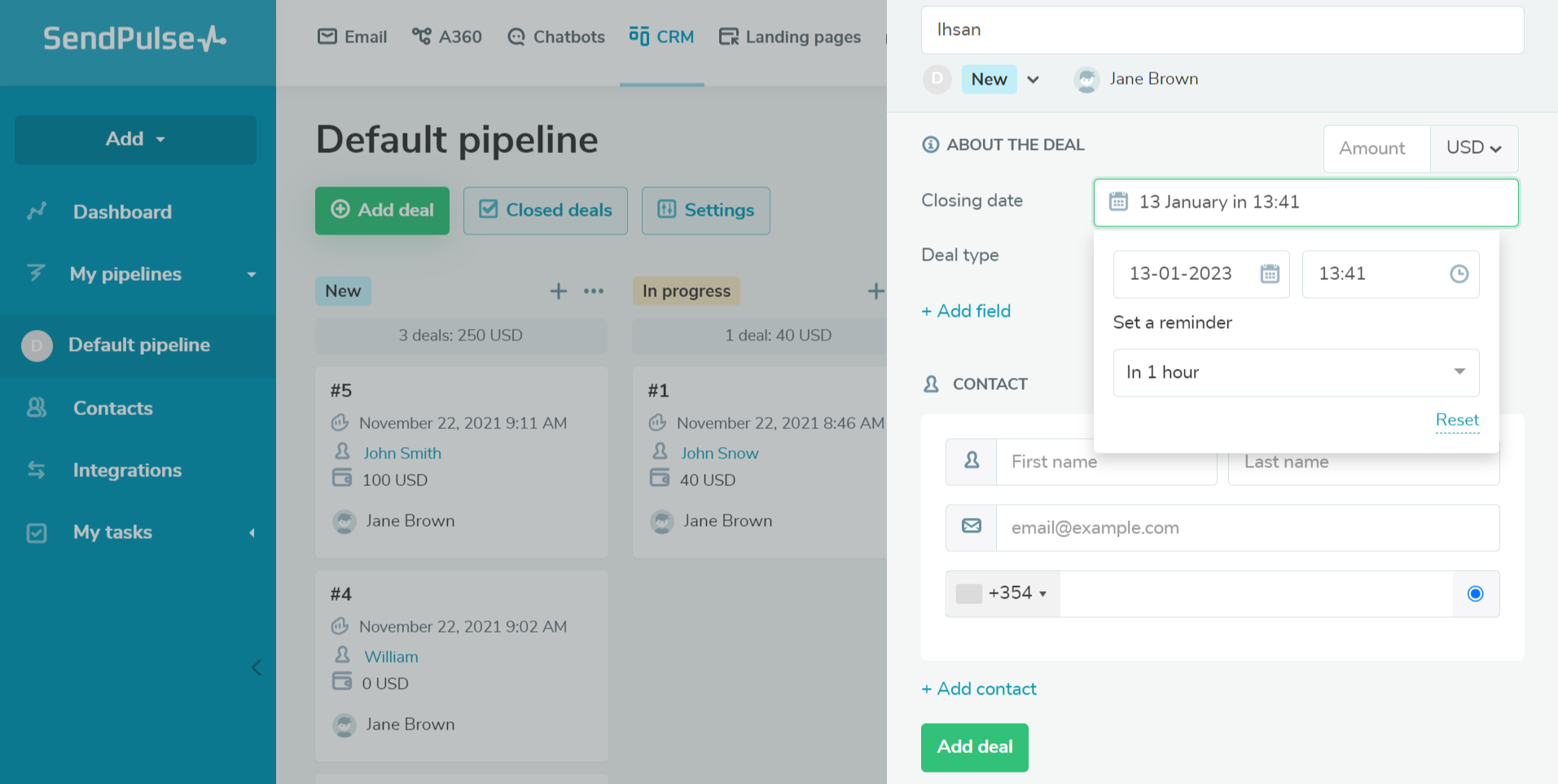The height and width of the screenshot is (784, 1558).
Task: Click the clock icon beside the time value
Action: (1458, 274)
